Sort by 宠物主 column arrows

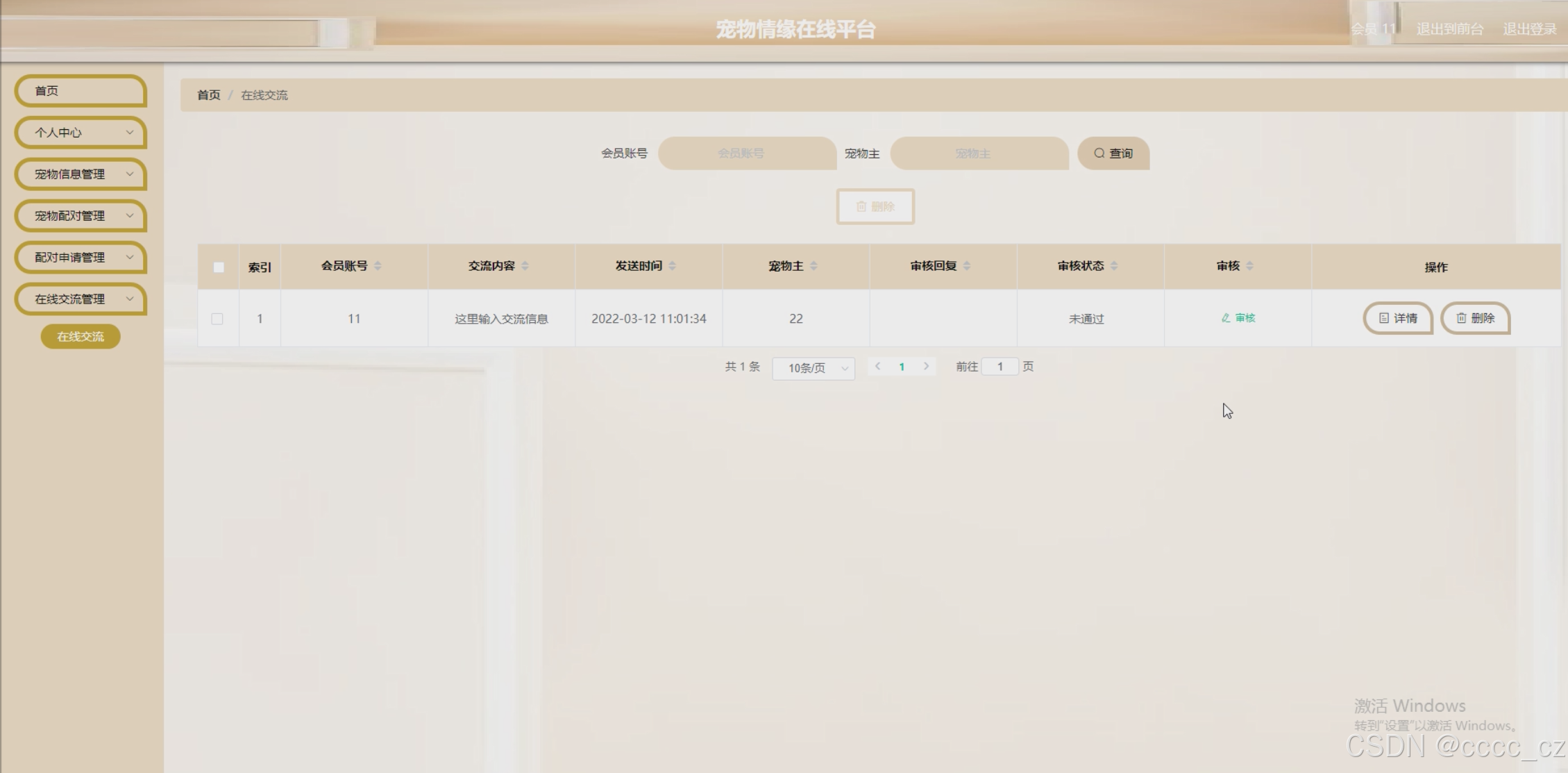click(813, 266)
